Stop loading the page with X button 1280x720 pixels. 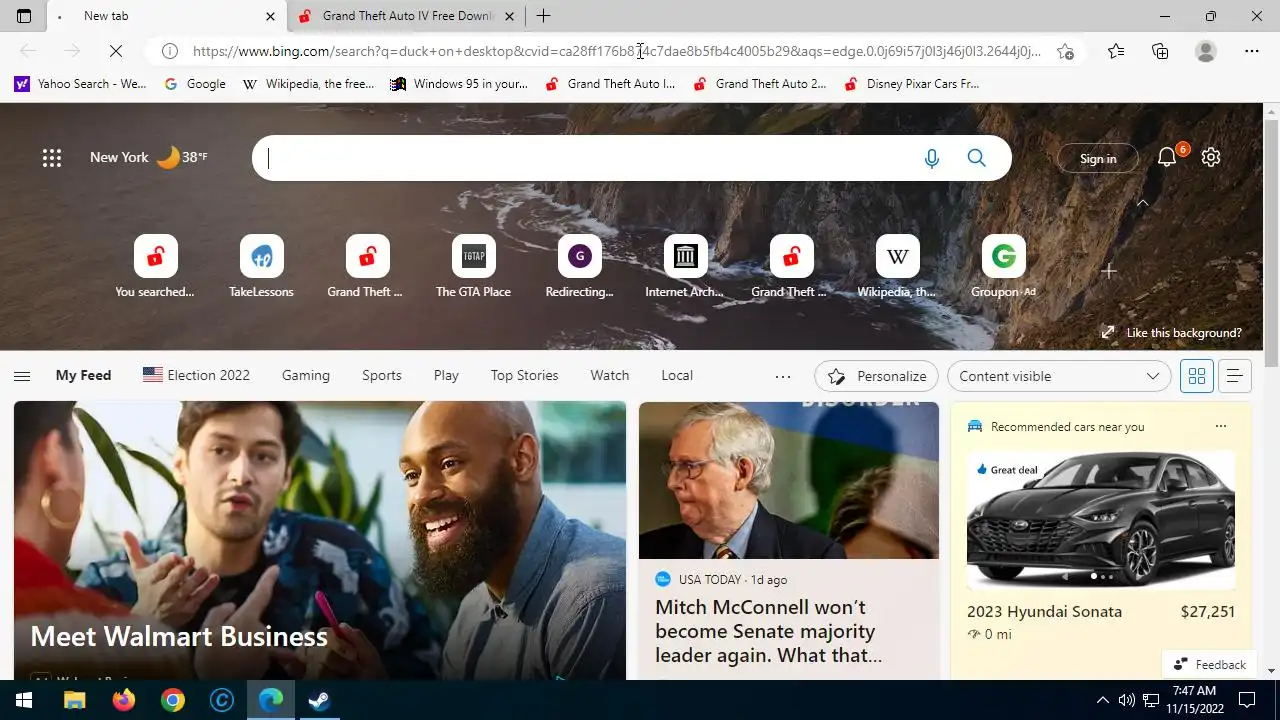115,51
